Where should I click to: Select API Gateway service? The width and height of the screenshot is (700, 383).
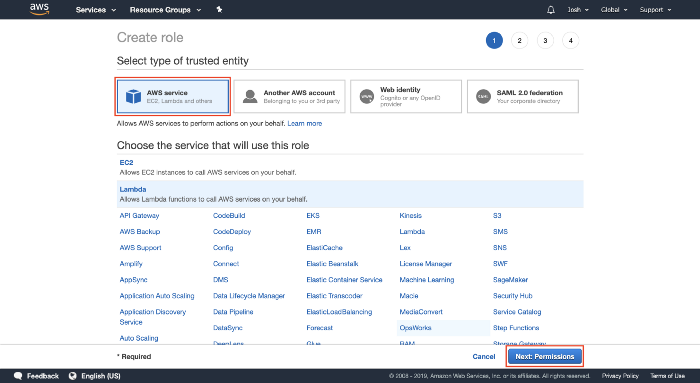click(139, 216)
